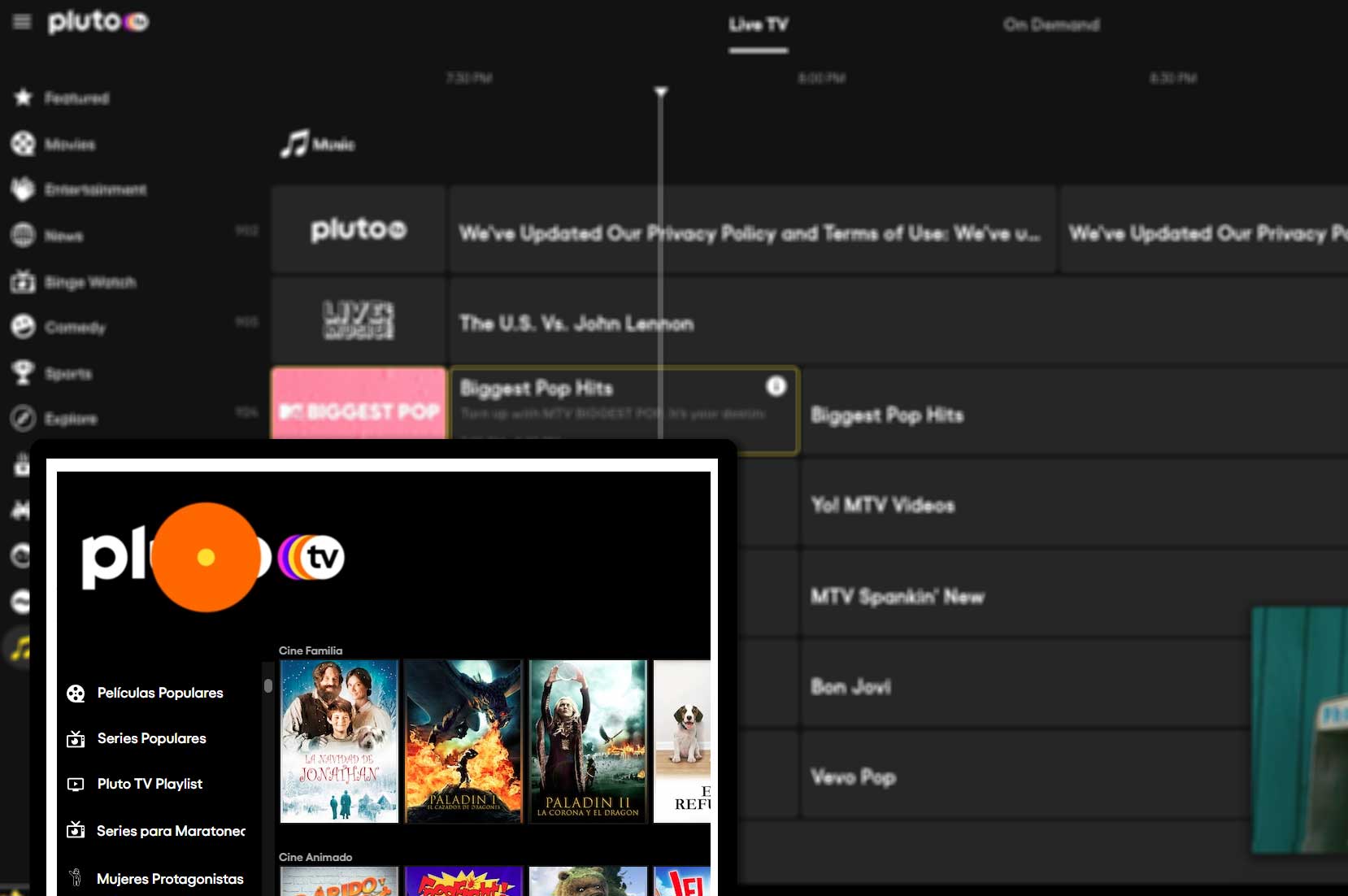Switch to the On Demand tab

point(1050,25)
